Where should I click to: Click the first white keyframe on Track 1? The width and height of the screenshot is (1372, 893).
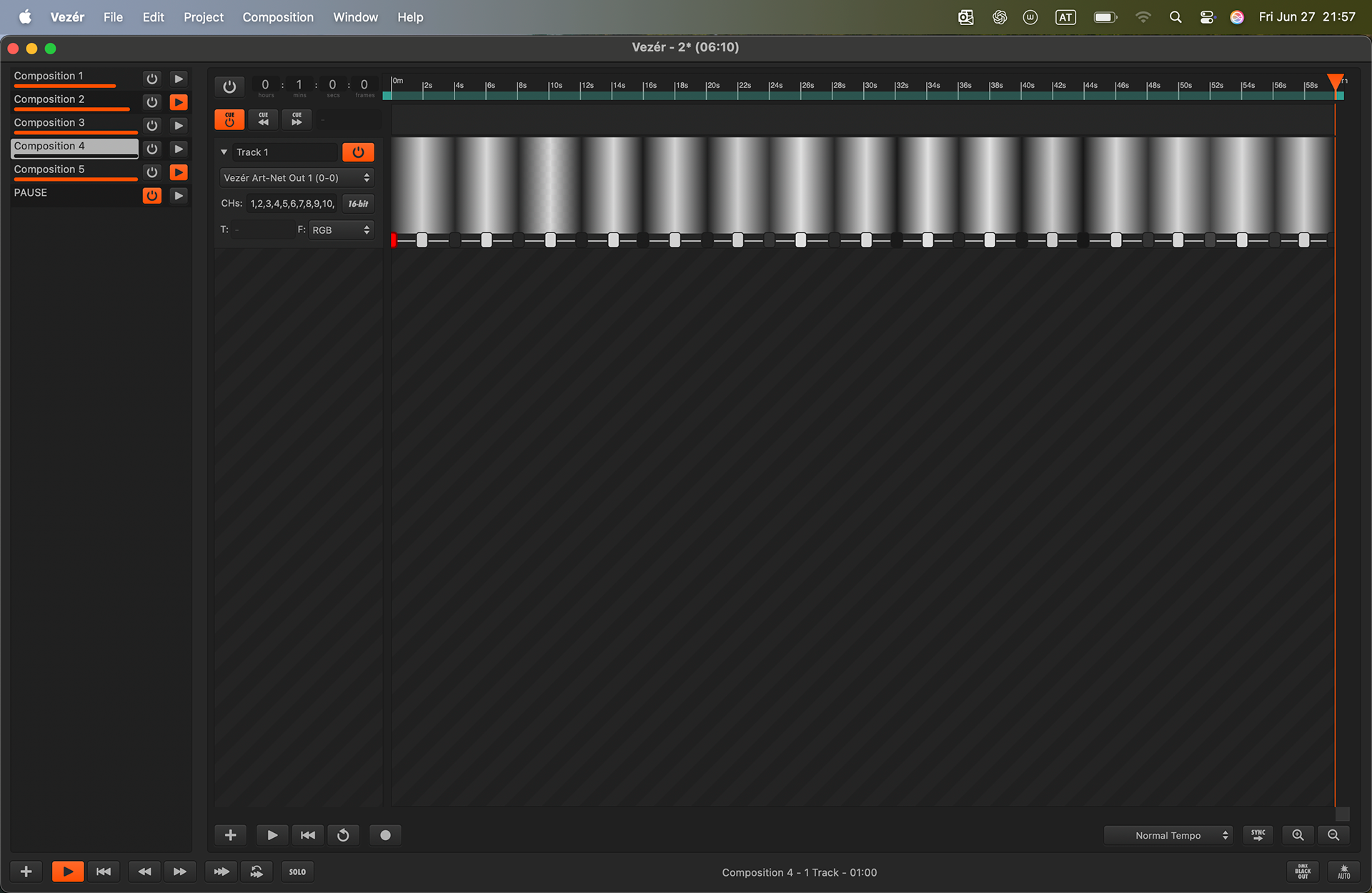422,240
